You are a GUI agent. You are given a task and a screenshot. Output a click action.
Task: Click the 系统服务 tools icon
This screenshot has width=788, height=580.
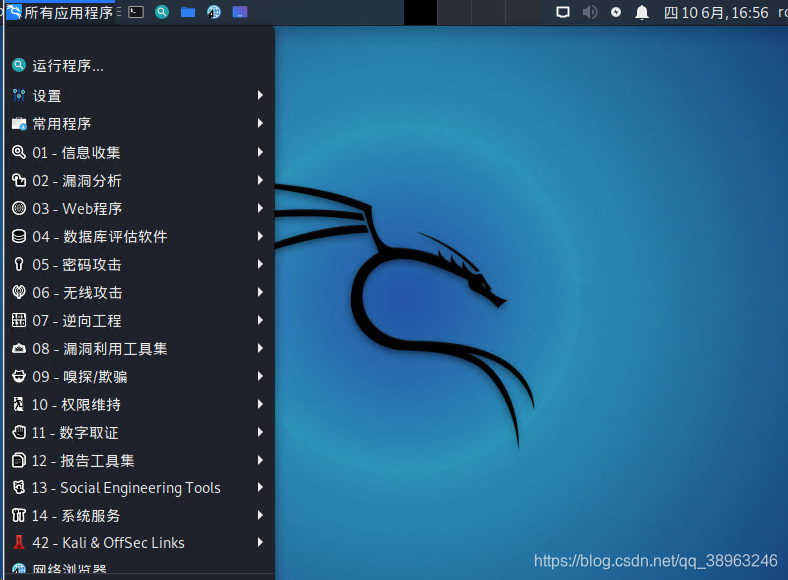(x=19, y=515)
